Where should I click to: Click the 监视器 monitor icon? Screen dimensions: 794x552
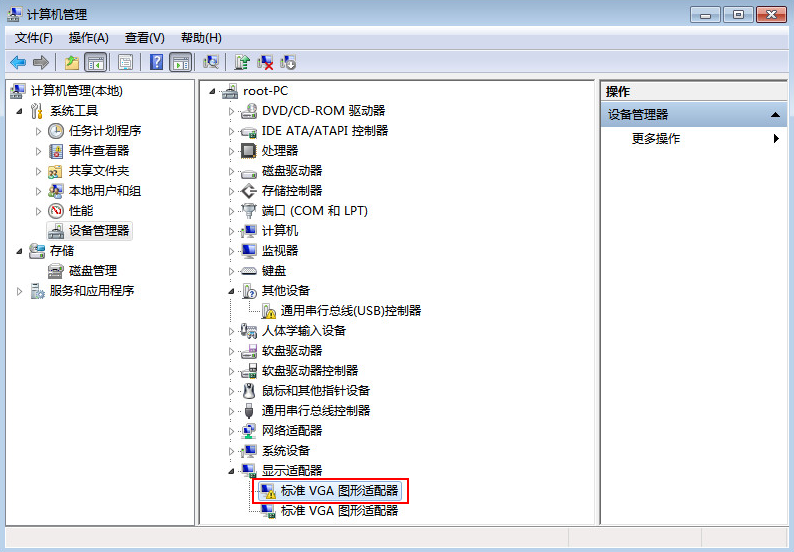249,251
